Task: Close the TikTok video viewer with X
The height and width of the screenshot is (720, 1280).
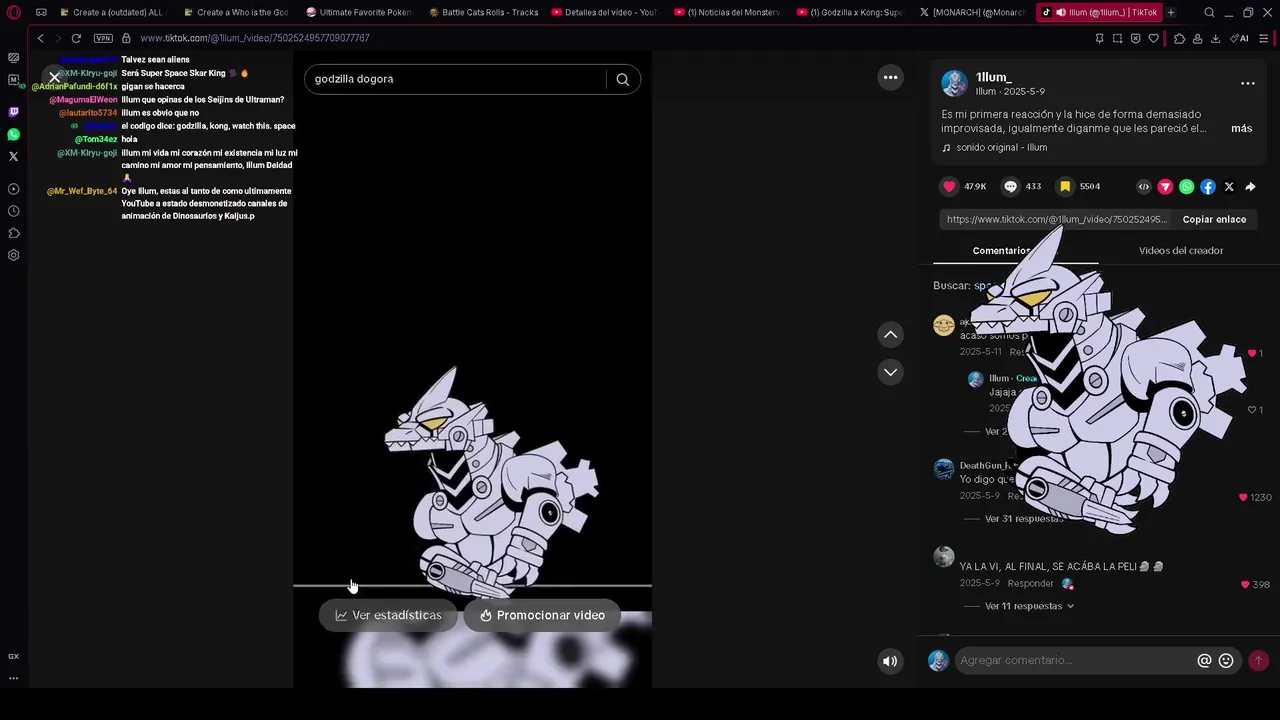Action: click(x=54, y=77)
